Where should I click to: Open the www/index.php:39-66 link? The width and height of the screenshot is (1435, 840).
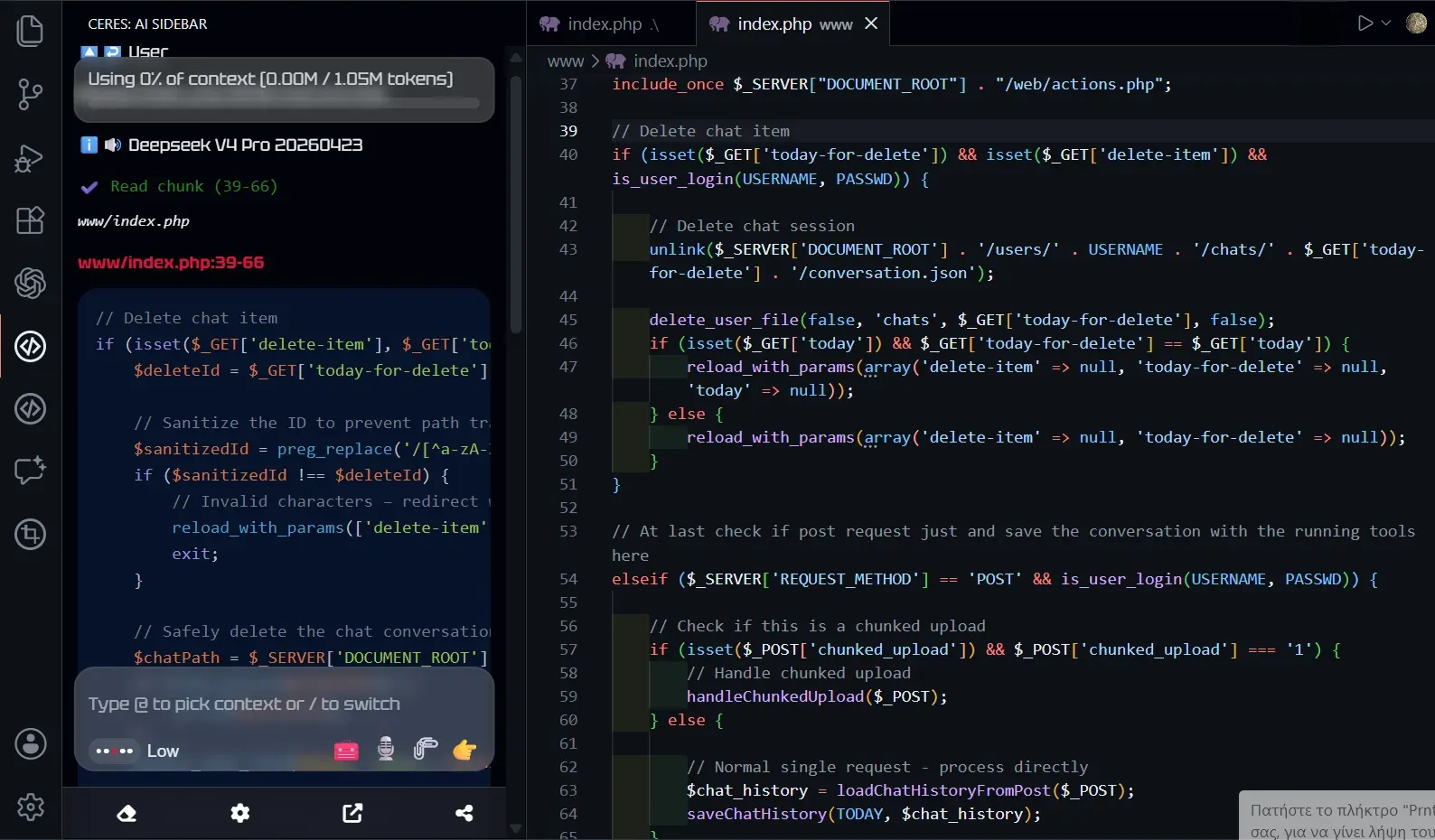[x=171, y=263]
